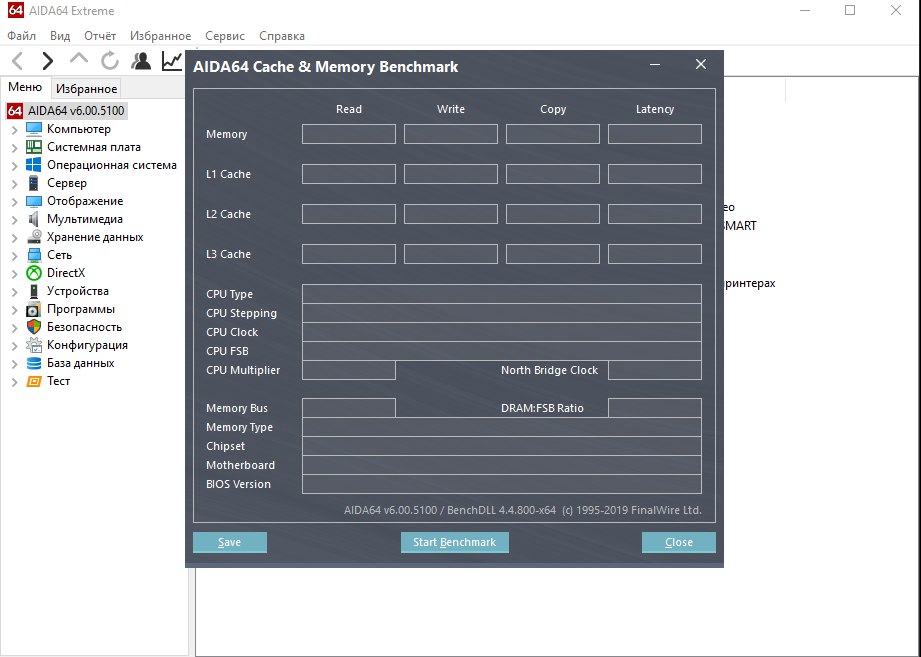Screen dimensions: 921x657
Task: Click the graph chart toolbar icon
Action: coord(172,60)
